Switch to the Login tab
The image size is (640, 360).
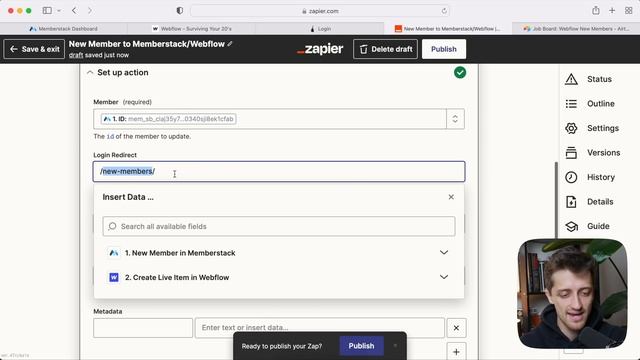tap(320, 29)
